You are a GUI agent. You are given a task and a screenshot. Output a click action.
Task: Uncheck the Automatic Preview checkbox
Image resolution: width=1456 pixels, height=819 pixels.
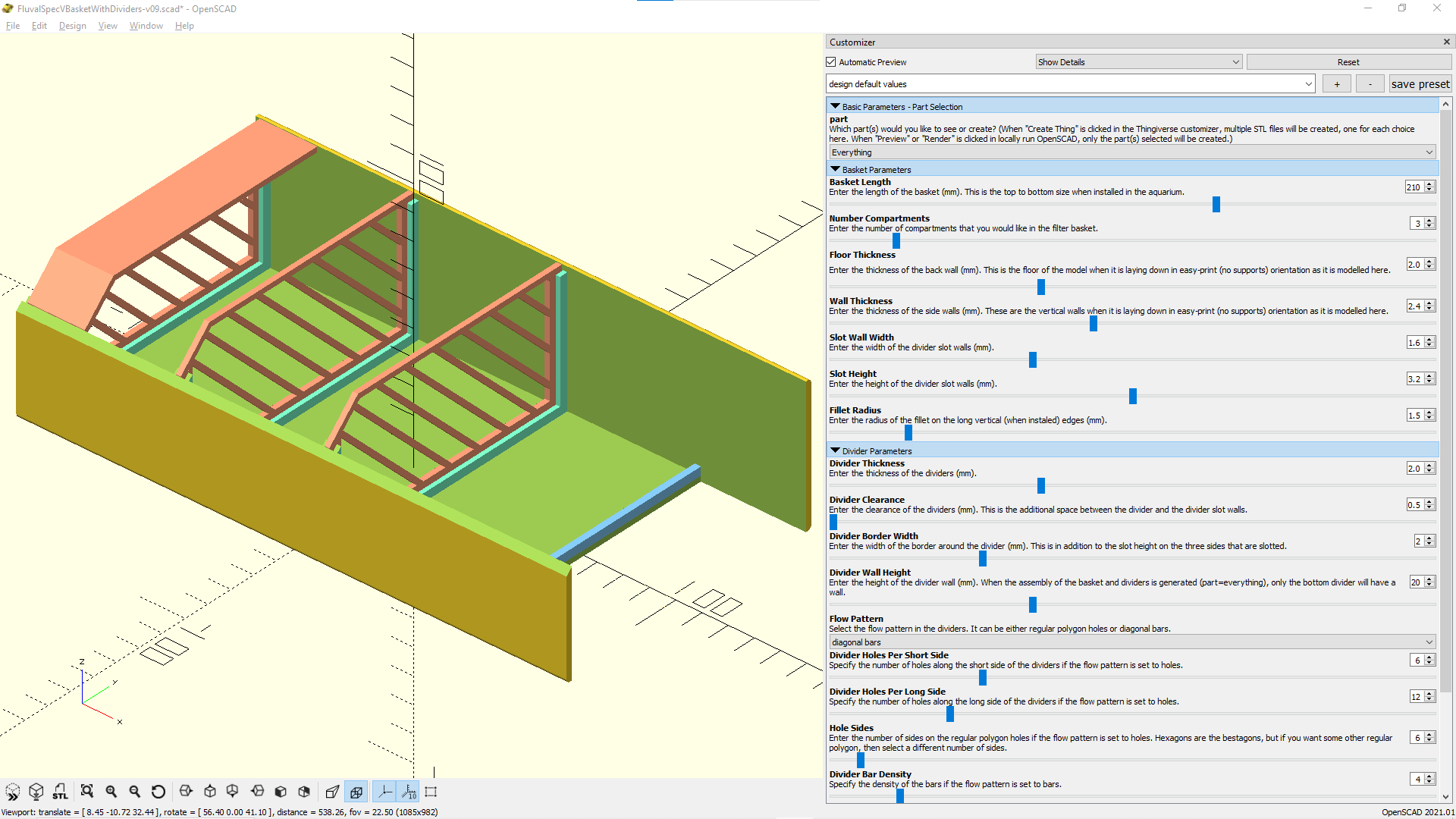click(831, 62)
